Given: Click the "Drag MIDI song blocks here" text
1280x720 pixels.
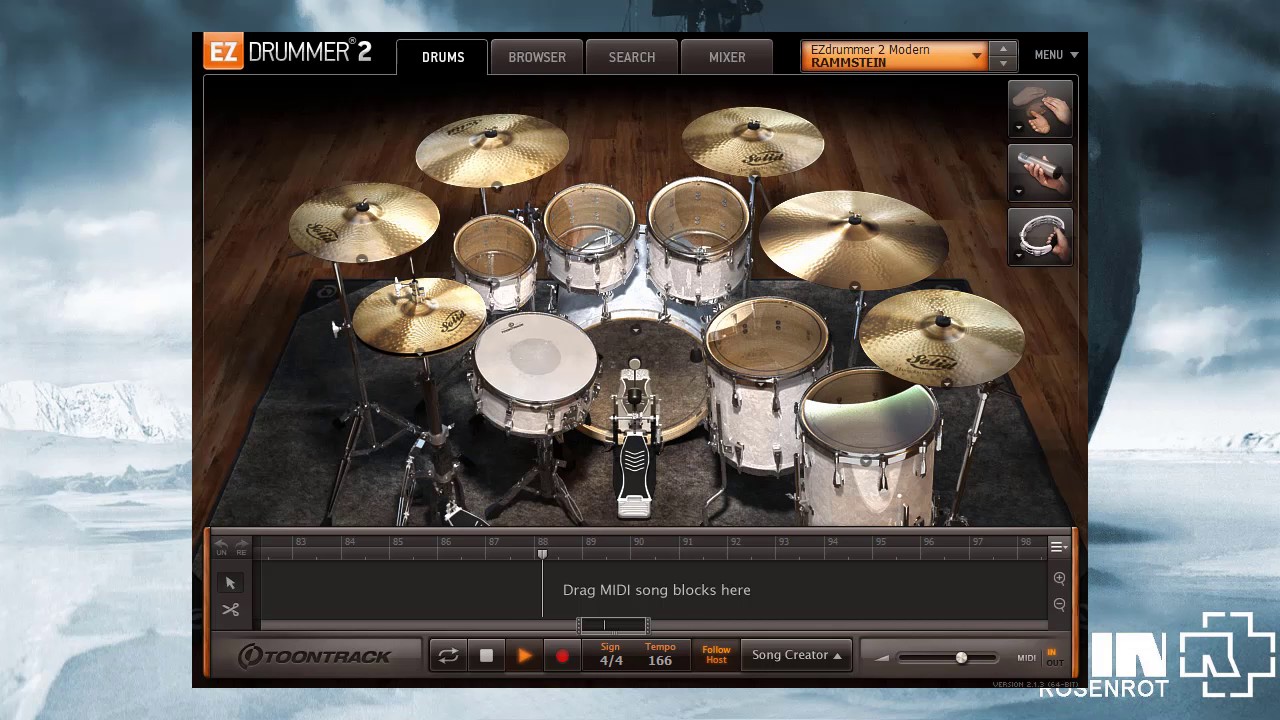Looking at the screenshot, I should tap(656, 590).
